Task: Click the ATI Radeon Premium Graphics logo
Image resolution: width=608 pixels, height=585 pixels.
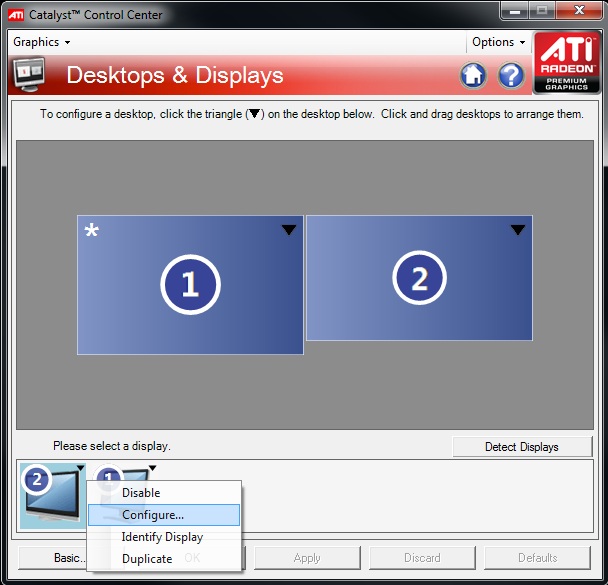Action: tap(567, 63)
